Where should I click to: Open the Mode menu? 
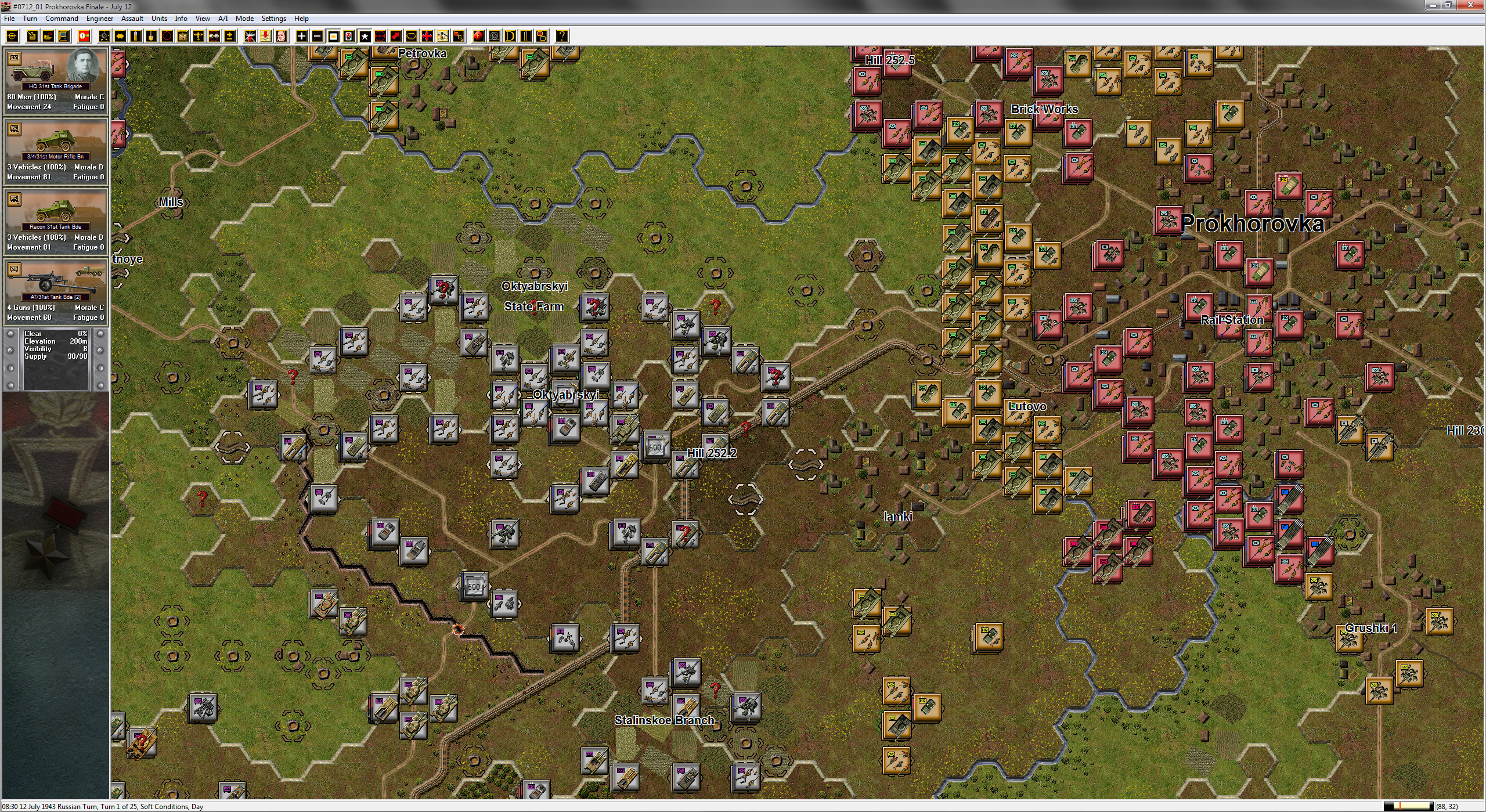(x=244, y=19)
